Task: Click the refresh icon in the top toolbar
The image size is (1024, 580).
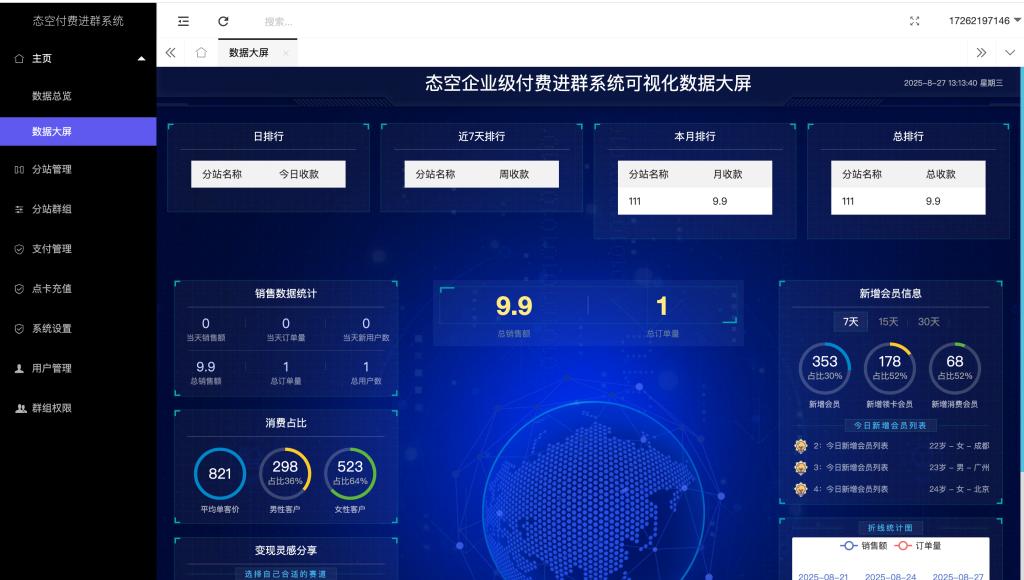Action: pyautogui.click(x=222, y=21)
